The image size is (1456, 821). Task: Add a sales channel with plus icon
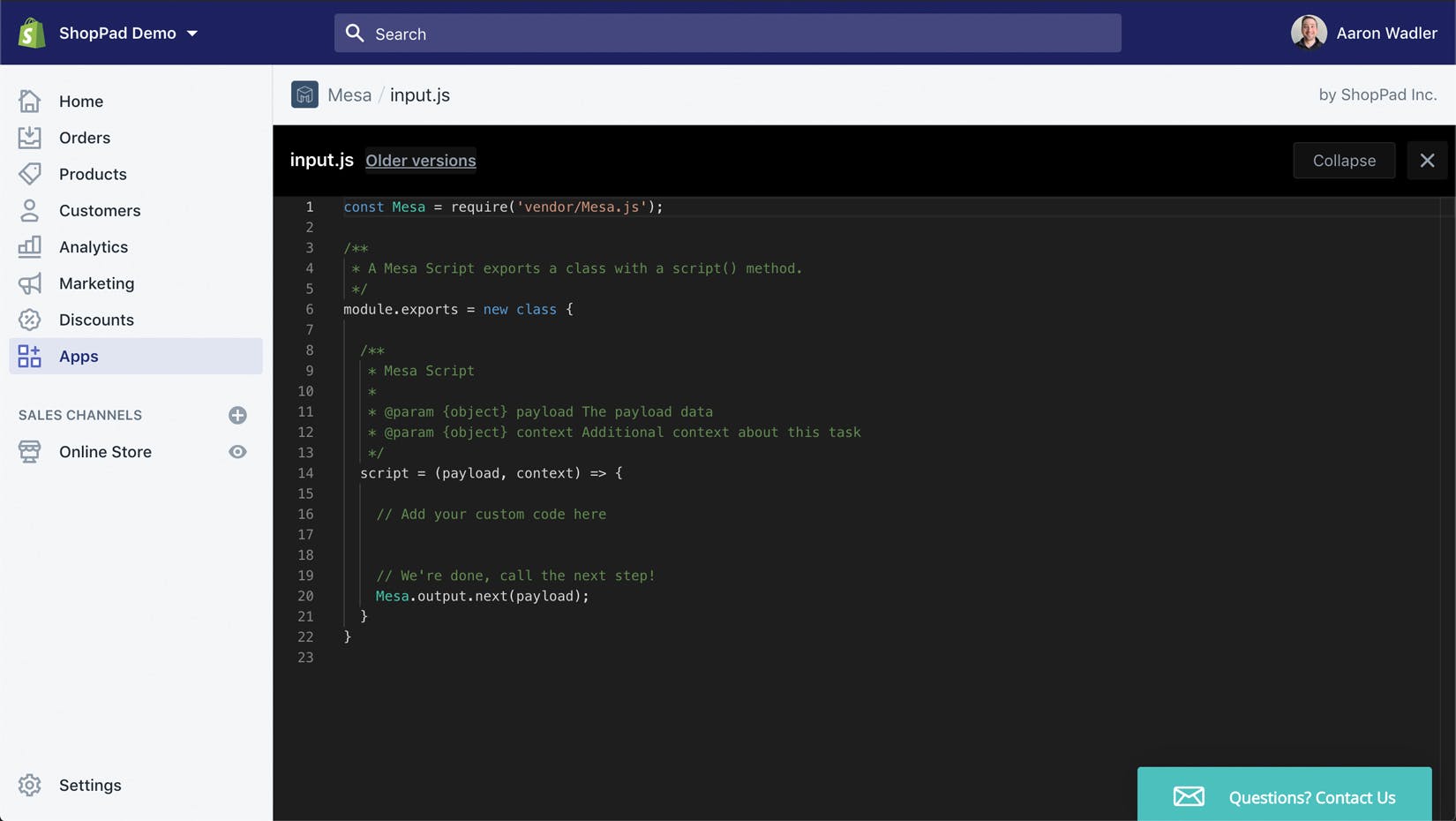[237, 415]
